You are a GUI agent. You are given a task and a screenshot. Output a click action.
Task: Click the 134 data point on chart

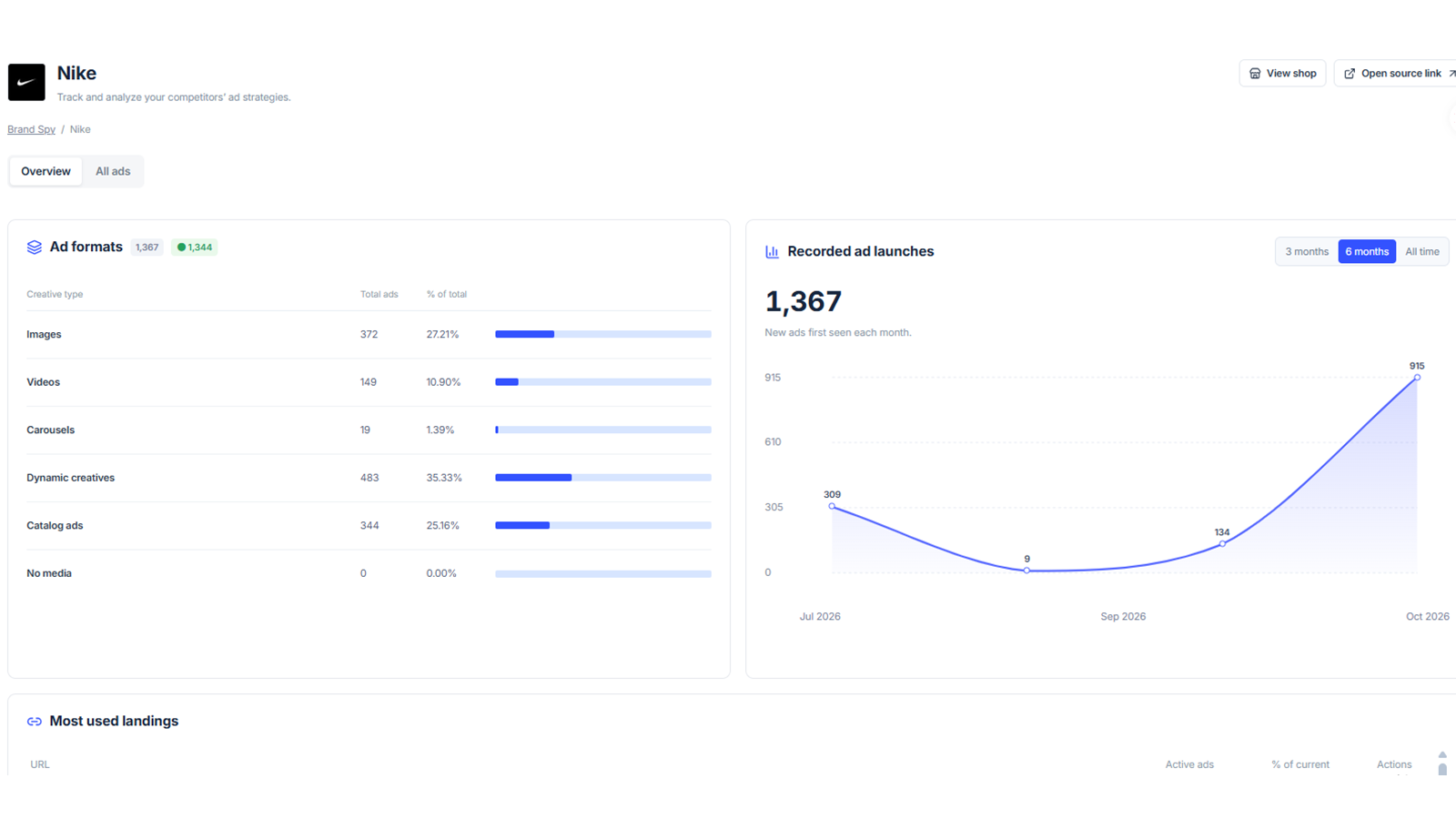tap(1222, 544)
